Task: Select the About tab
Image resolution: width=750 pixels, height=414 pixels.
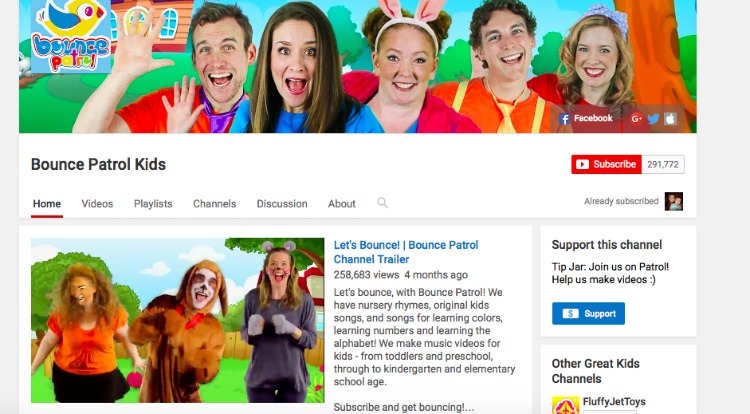Action: tap(342, 203)
